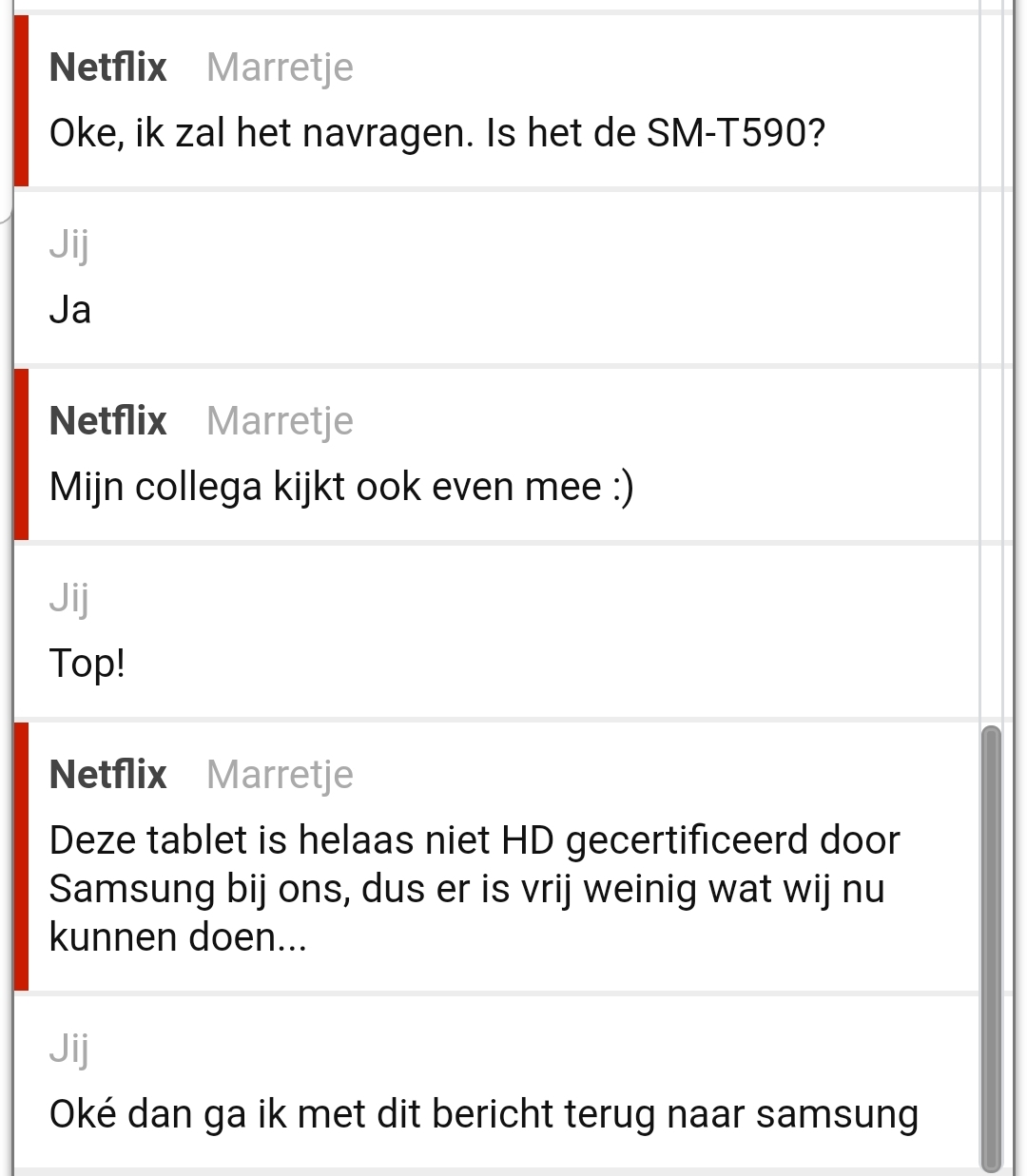Click Marretje name above the SM-T590 question
1027x1176 pixels.
280,67
